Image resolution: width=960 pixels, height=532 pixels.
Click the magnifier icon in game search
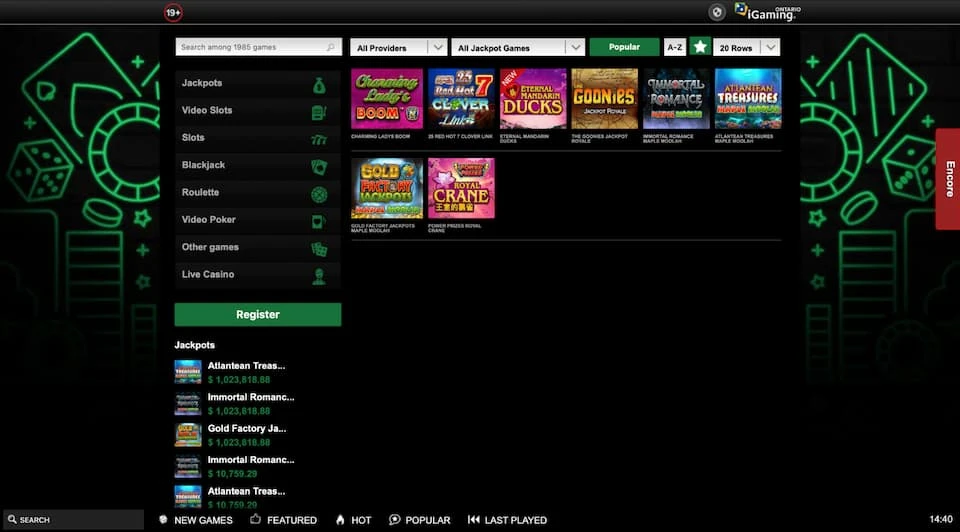[331, 47]
